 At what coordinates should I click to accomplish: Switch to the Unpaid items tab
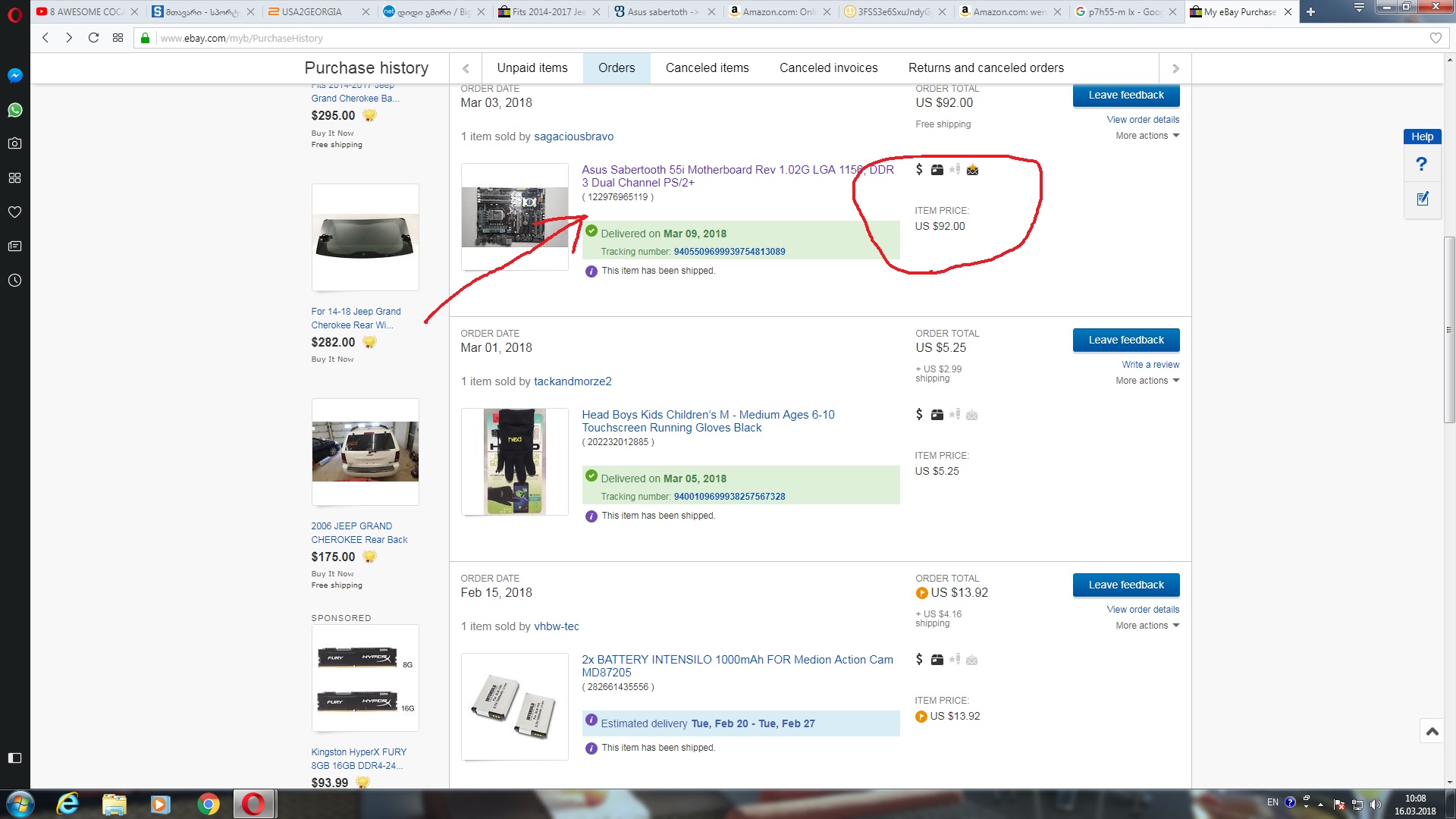532,68
